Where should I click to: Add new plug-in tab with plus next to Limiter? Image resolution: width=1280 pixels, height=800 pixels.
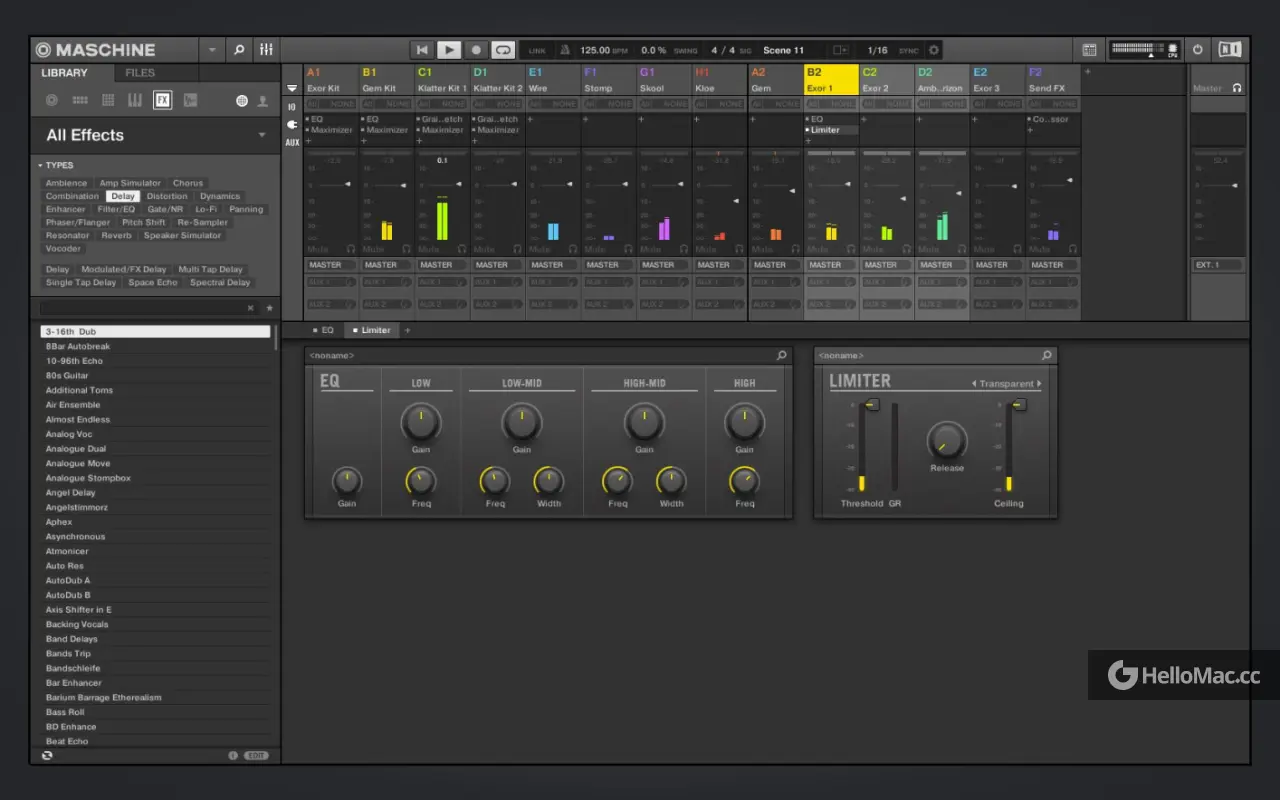coord(407,330)
